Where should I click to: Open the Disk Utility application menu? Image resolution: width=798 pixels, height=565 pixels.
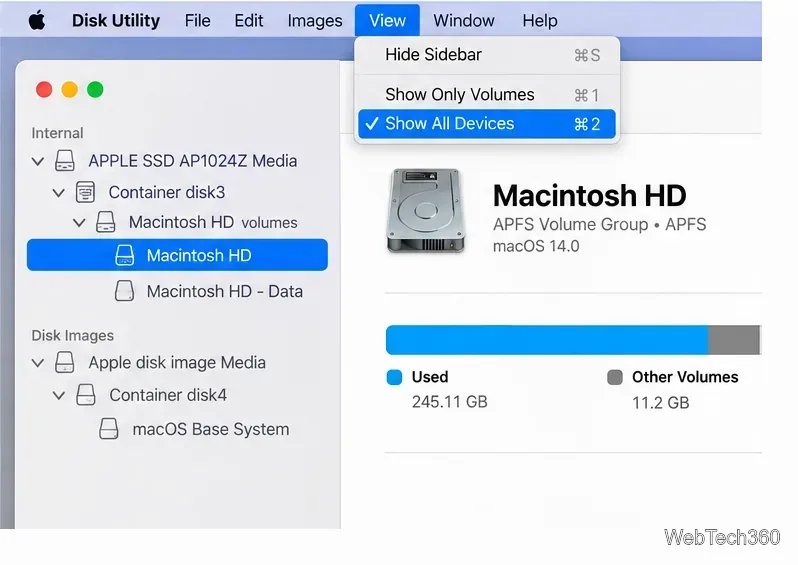[116, 21]
